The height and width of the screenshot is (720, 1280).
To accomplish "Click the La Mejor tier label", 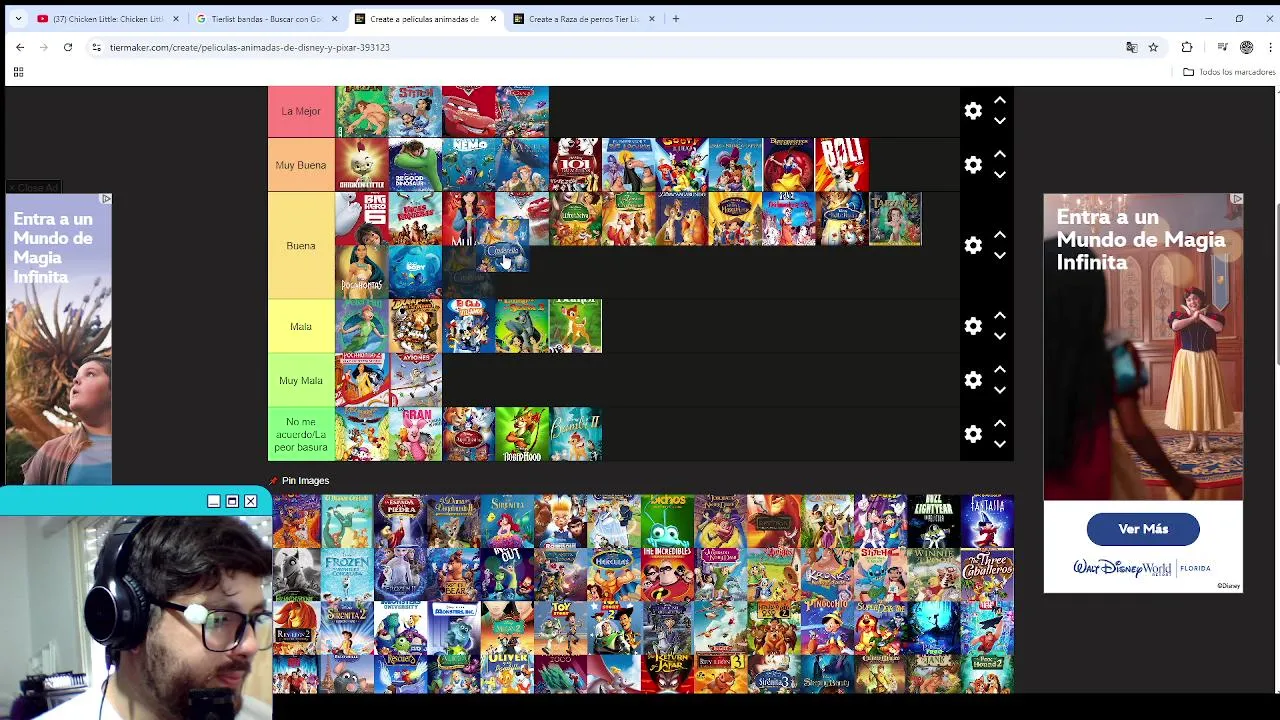I will coord(301,111).
